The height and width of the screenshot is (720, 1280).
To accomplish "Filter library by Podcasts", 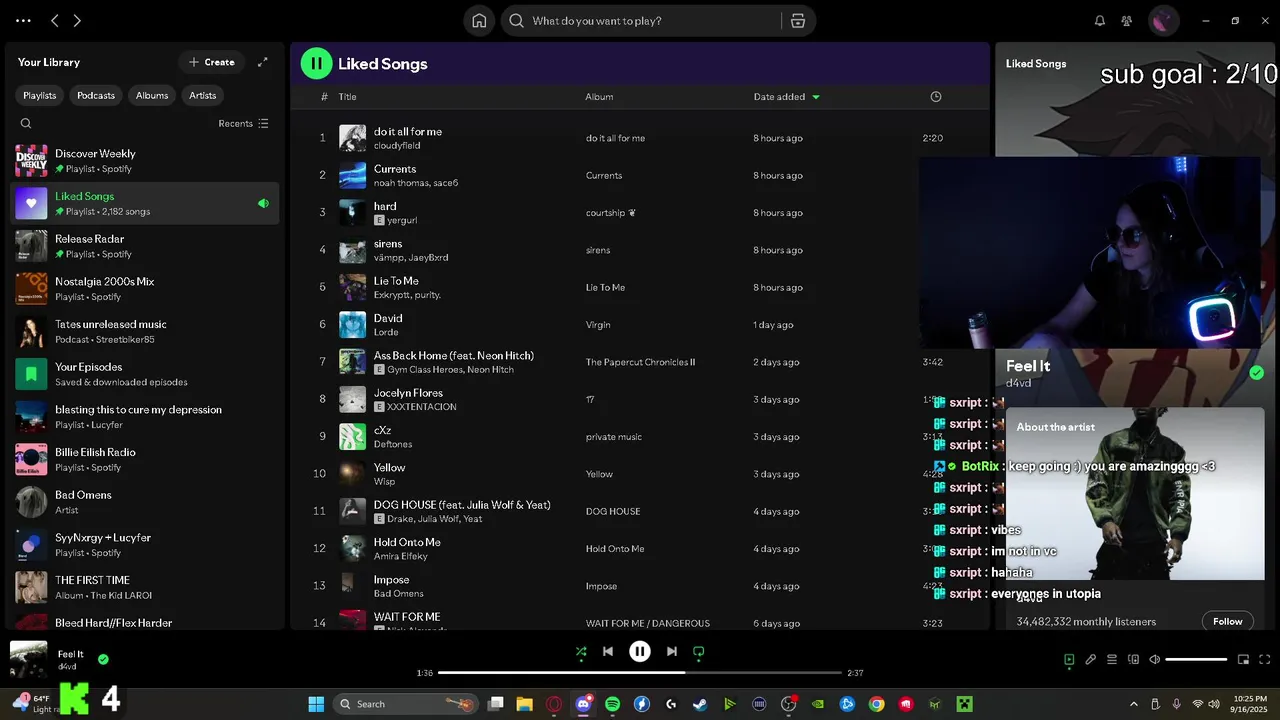I will (x=96, y=95).
